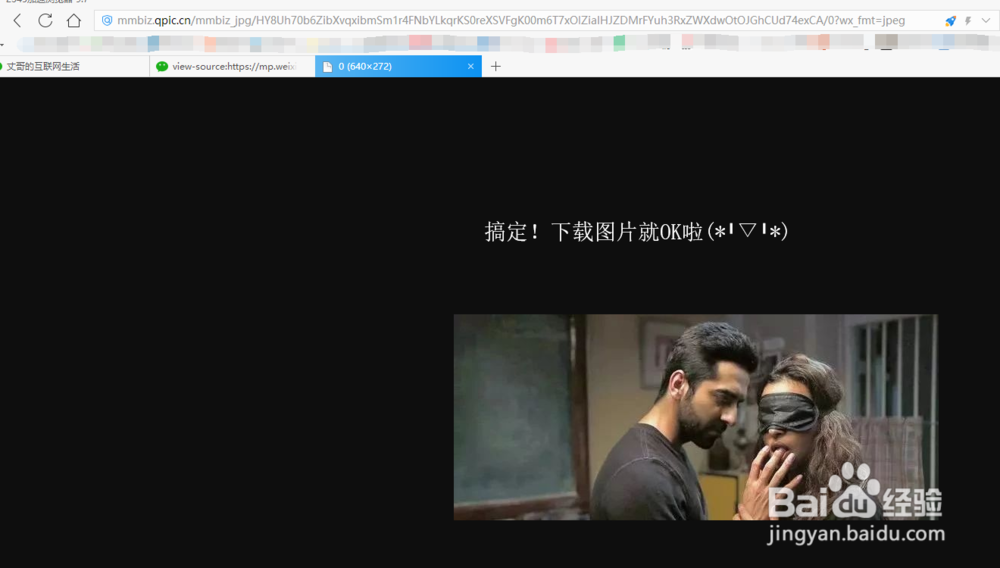The image size is (1000, 568).
Task: Go back with the browser back arrow
Action: 17,20
